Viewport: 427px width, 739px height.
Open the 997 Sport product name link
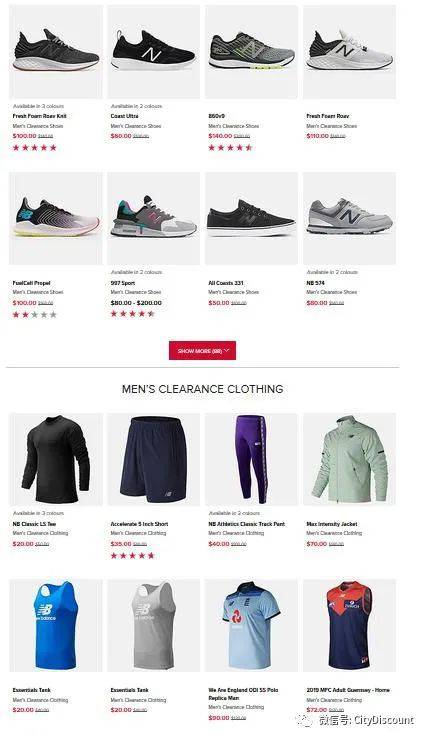tap(123, 283)
